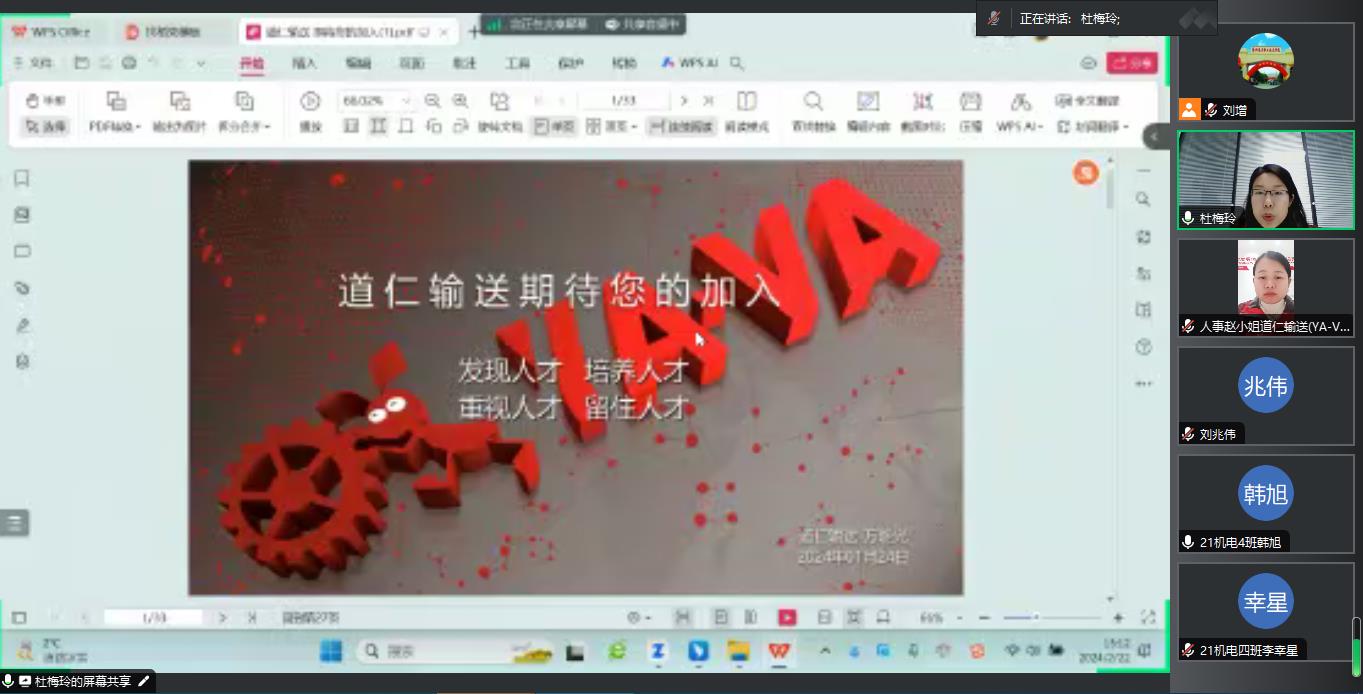The width and height of the screenshot is (1363, 694).
Task: Start slideshow with the Play button
Action: click(x=310, y=111)
